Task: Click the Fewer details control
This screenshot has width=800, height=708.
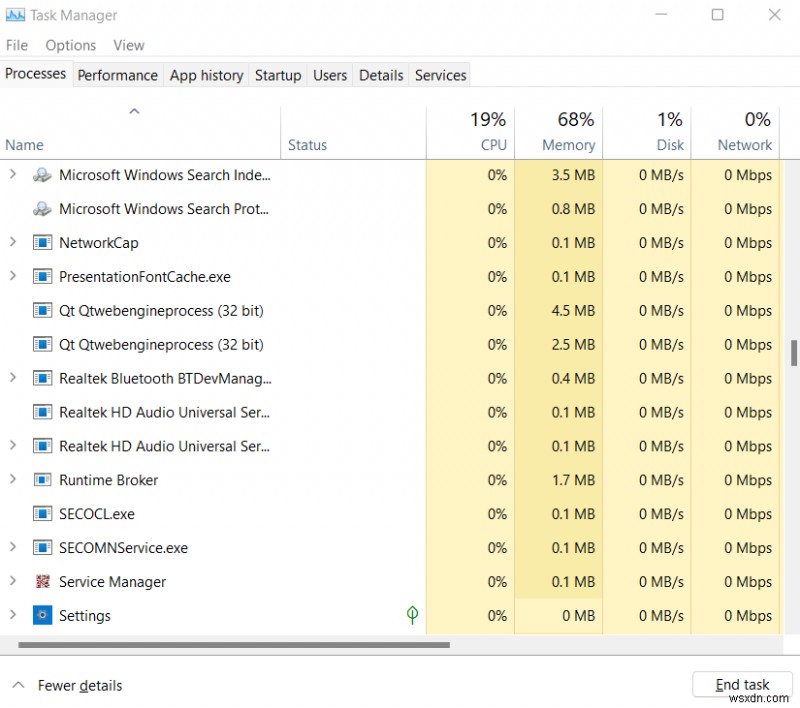Action: tap(80, 685)
